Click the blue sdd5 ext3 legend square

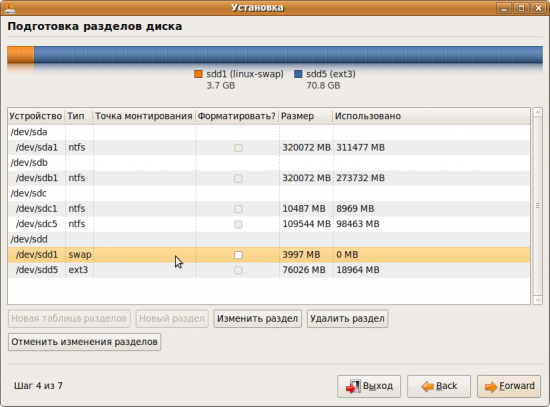(x=298, y=74)
